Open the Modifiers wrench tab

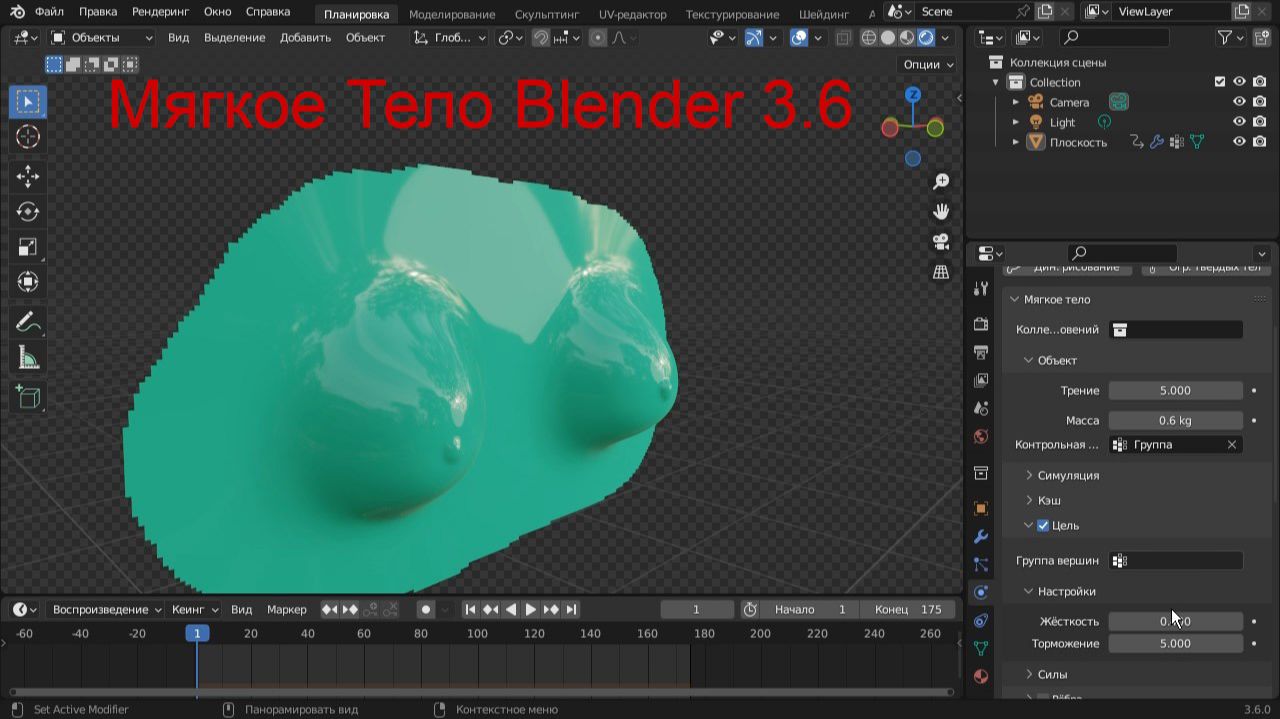click(981, 536)
